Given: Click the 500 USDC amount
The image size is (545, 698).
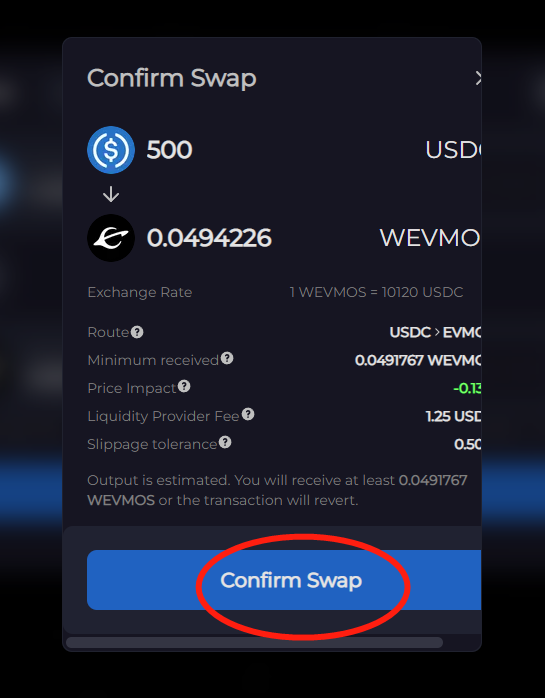Looking at the screenshot, I should point(169,150).
